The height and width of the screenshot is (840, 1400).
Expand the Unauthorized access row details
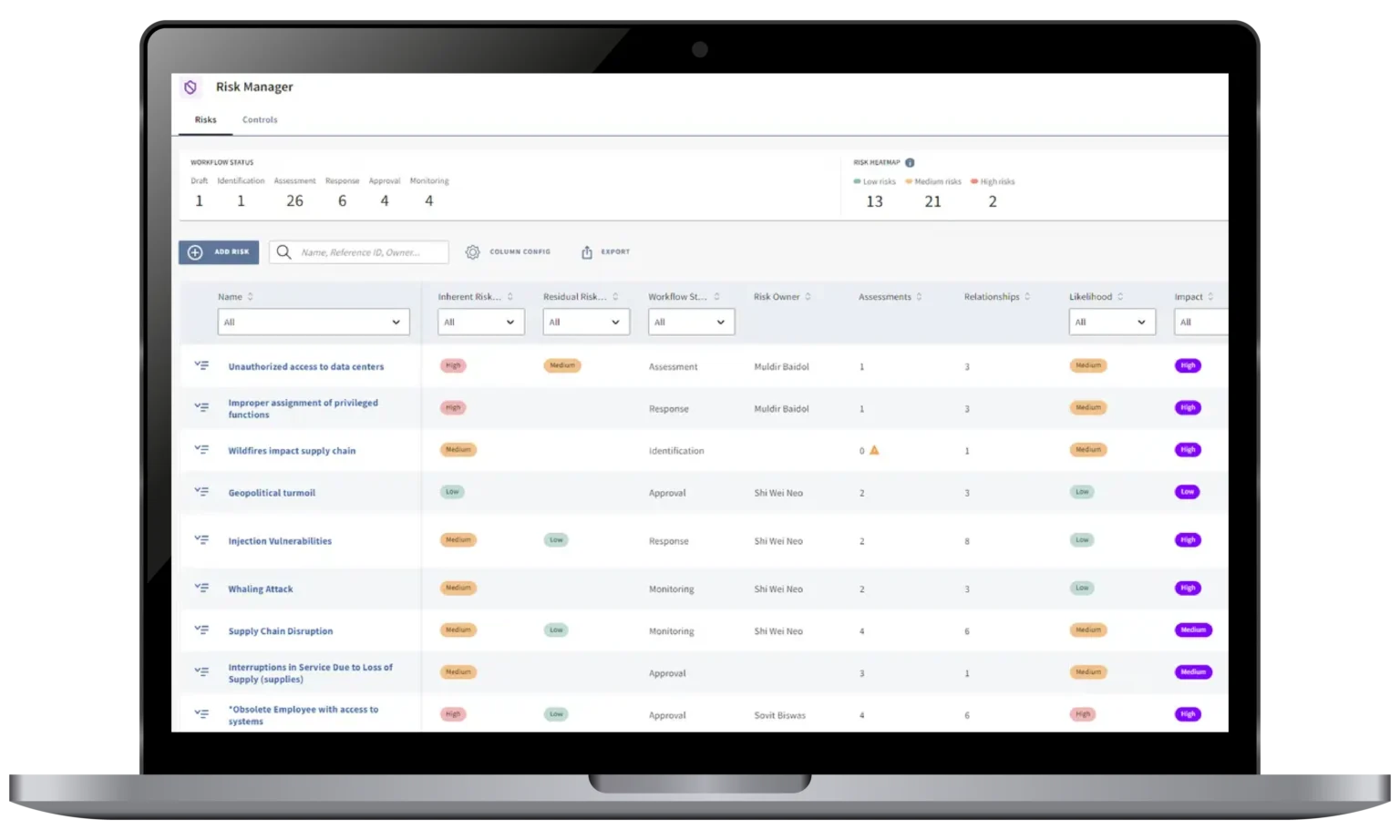point(201,365)
